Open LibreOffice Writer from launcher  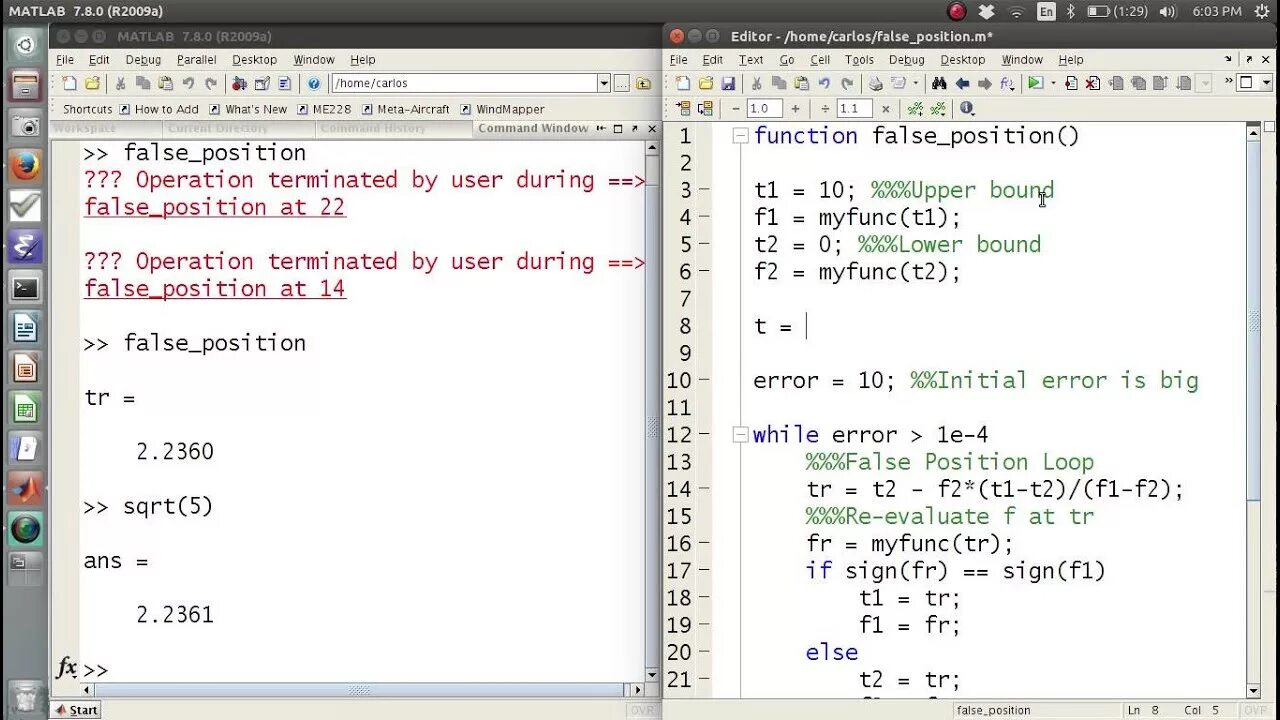click(x=25, y=328)
